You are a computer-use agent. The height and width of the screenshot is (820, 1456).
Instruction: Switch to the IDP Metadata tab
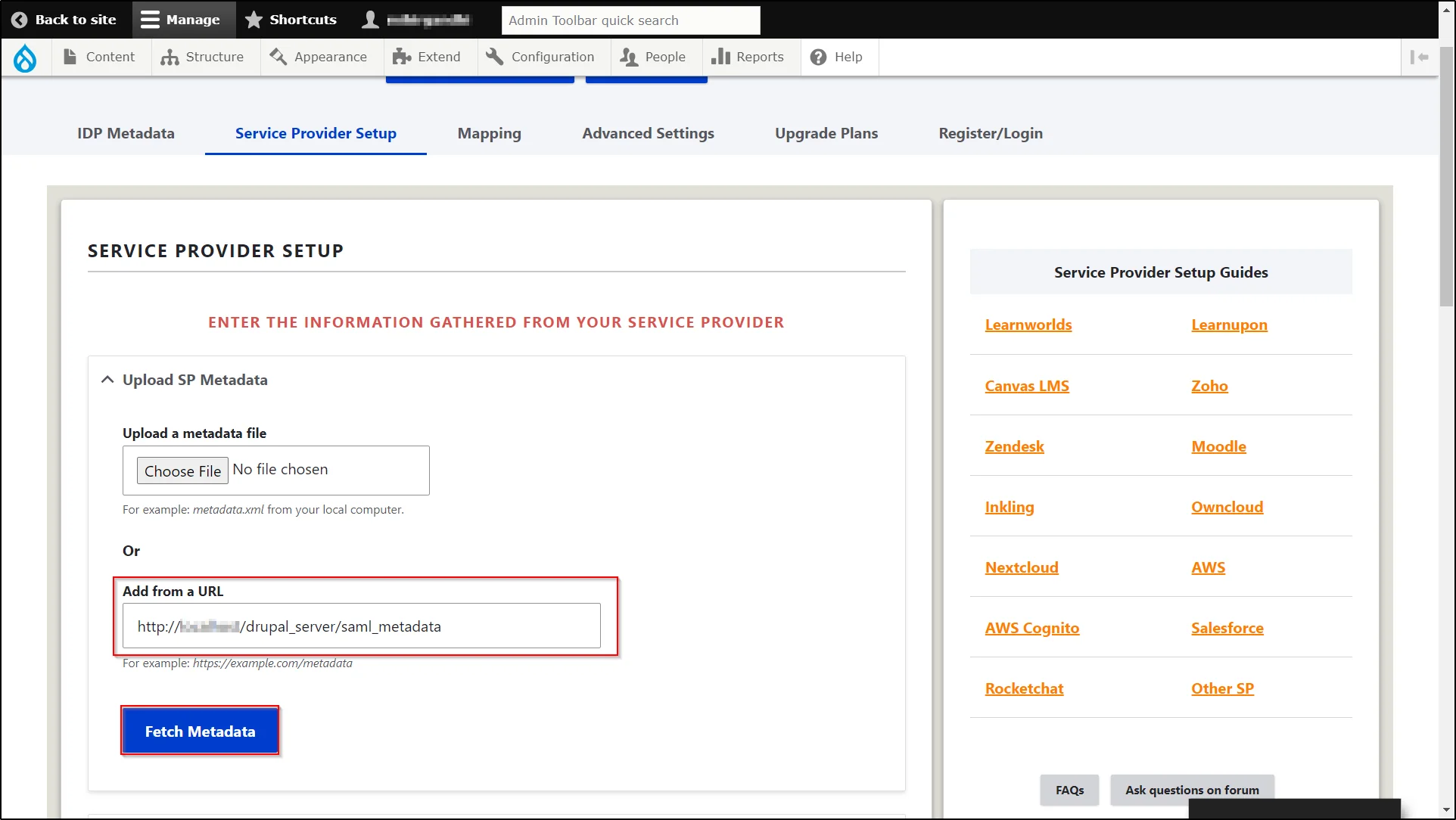[126, 133]
